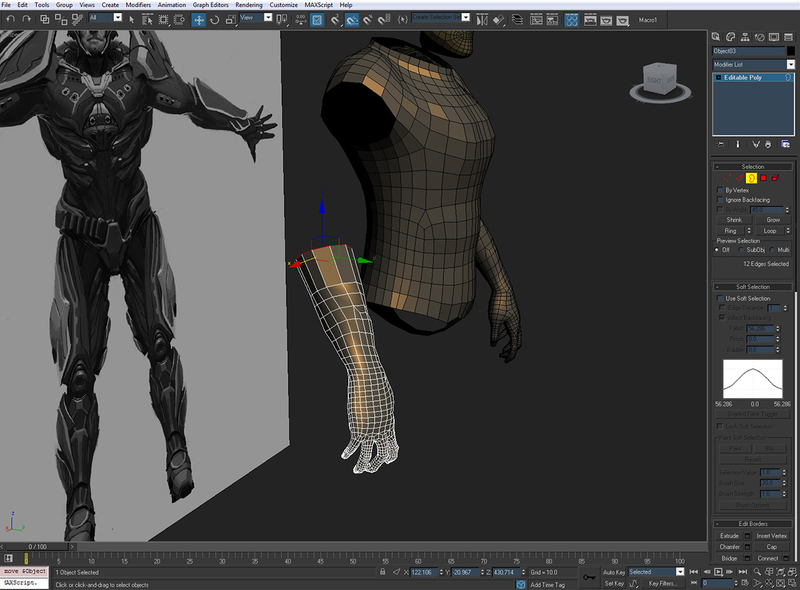
Task: Choose the Rectangular Selection Region tool
Action: click(x=163, y=20)
